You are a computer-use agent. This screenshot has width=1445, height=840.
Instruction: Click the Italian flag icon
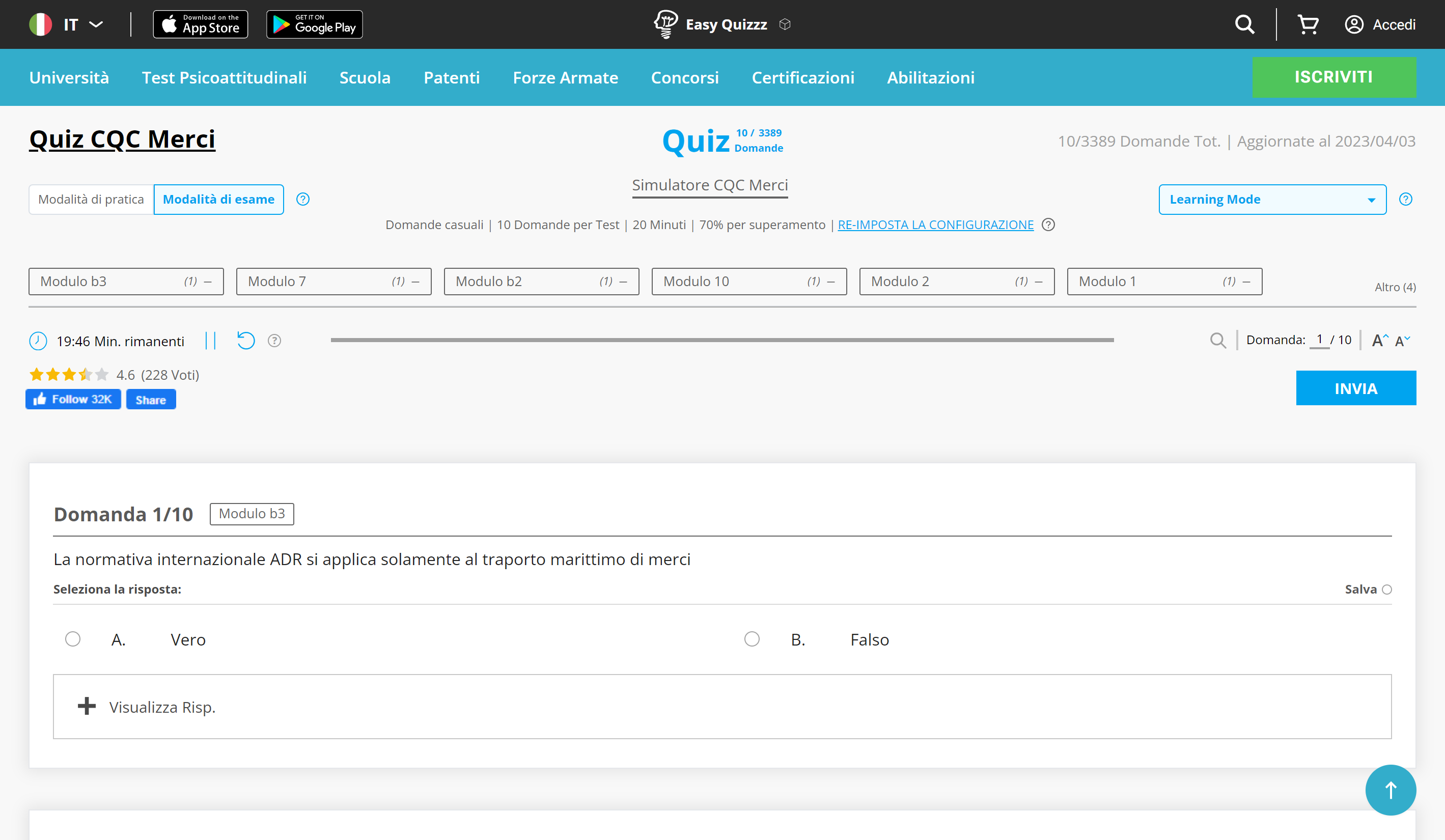tap(41, 24)
